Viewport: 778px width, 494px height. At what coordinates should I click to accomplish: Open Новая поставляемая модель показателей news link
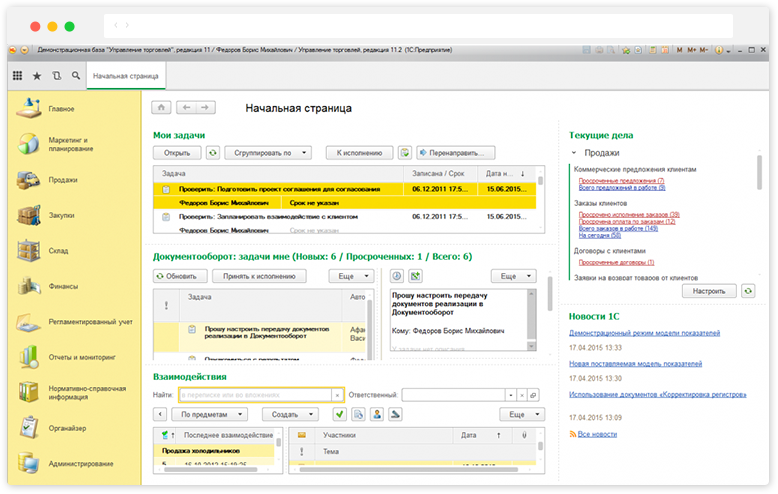point(636,364)
